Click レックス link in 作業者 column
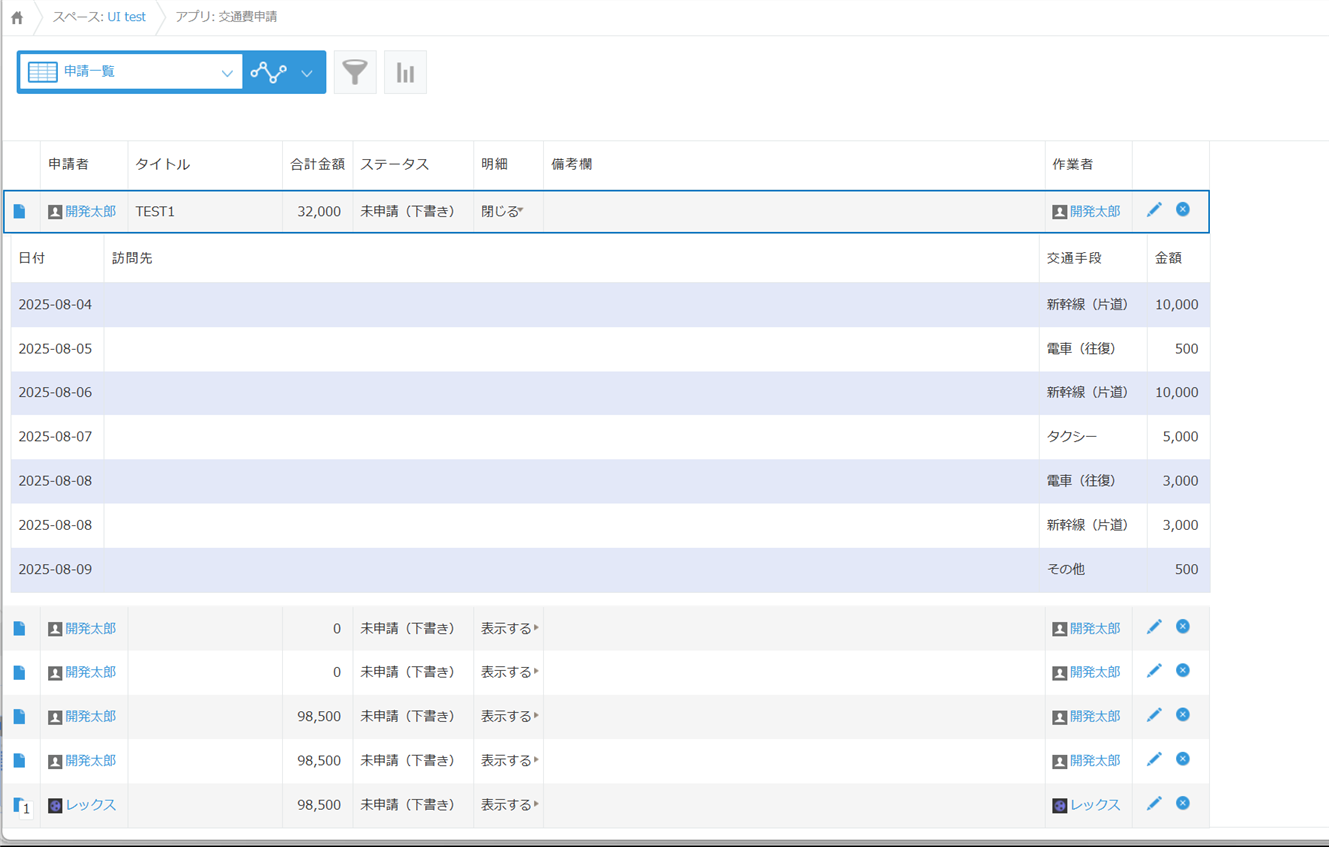Screen dimensions: 1329x847 coord(1095,805)
